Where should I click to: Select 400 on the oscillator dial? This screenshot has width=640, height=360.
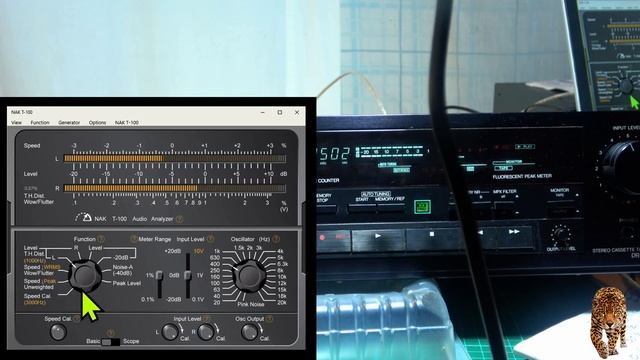pyautogui.click(x=215, y=264)
